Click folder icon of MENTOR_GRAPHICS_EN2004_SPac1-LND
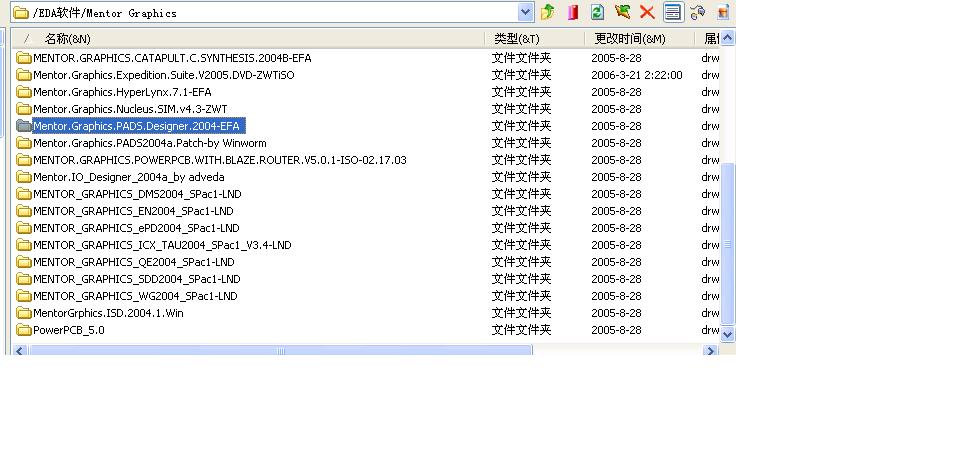The width and height of the screenshot is (962, 471). 24,211
